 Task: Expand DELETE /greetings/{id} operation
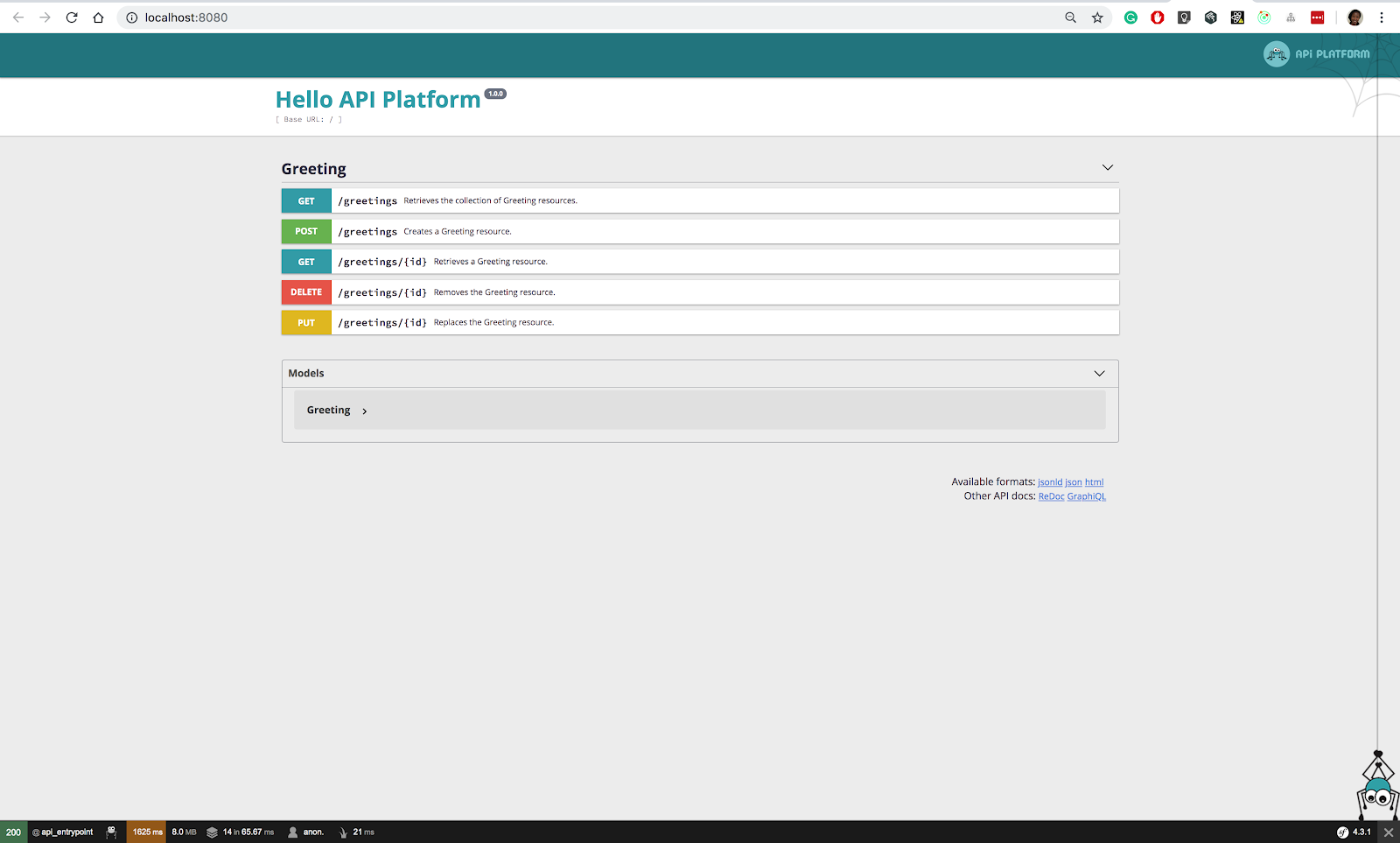[700, 292]
